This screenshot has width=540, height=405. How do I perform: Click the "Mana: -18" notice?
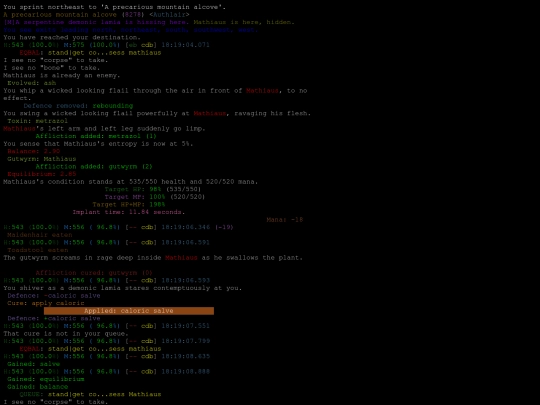(x=285, y=219)
